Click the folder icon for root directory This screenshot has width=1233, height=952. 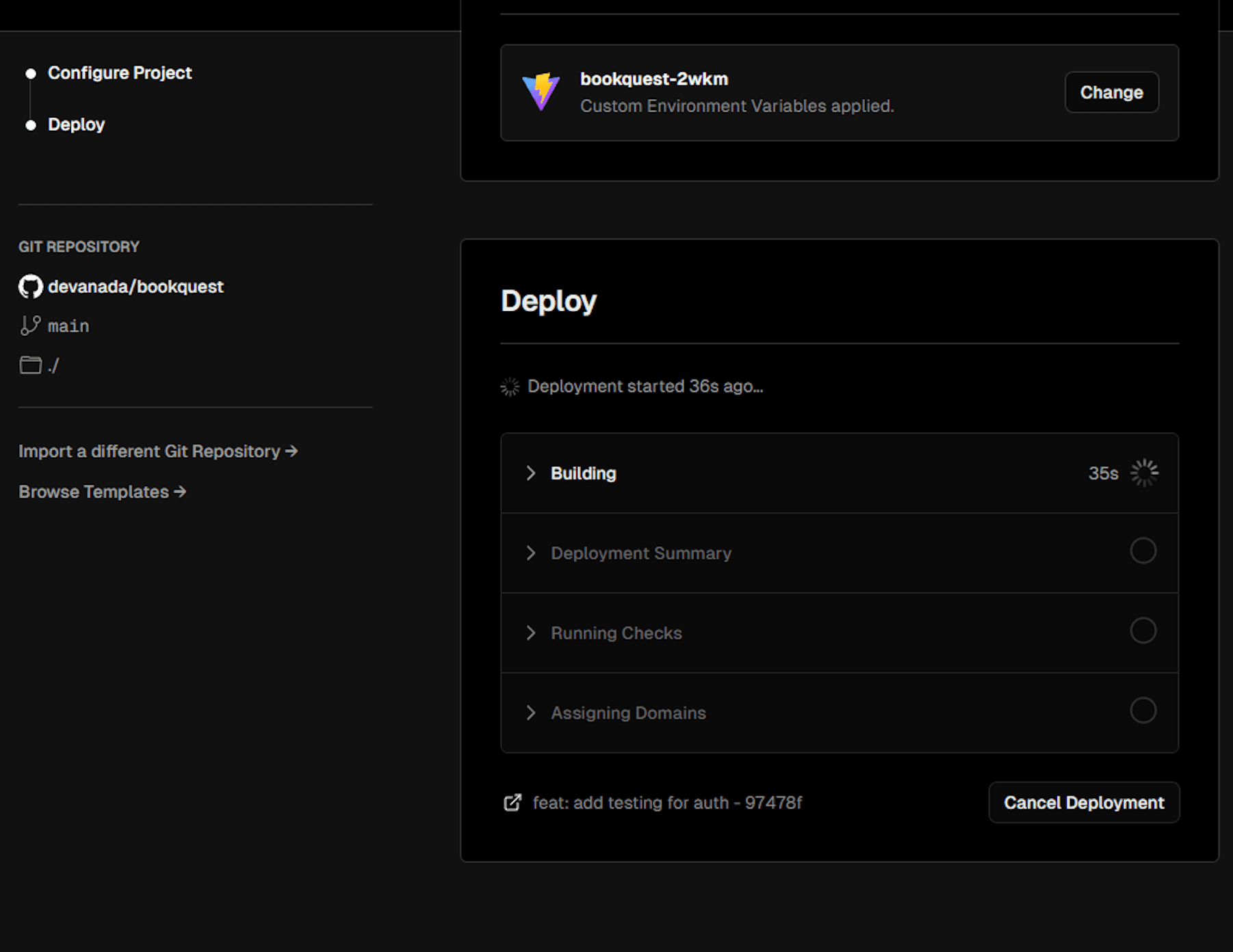[x=30, y=365]
